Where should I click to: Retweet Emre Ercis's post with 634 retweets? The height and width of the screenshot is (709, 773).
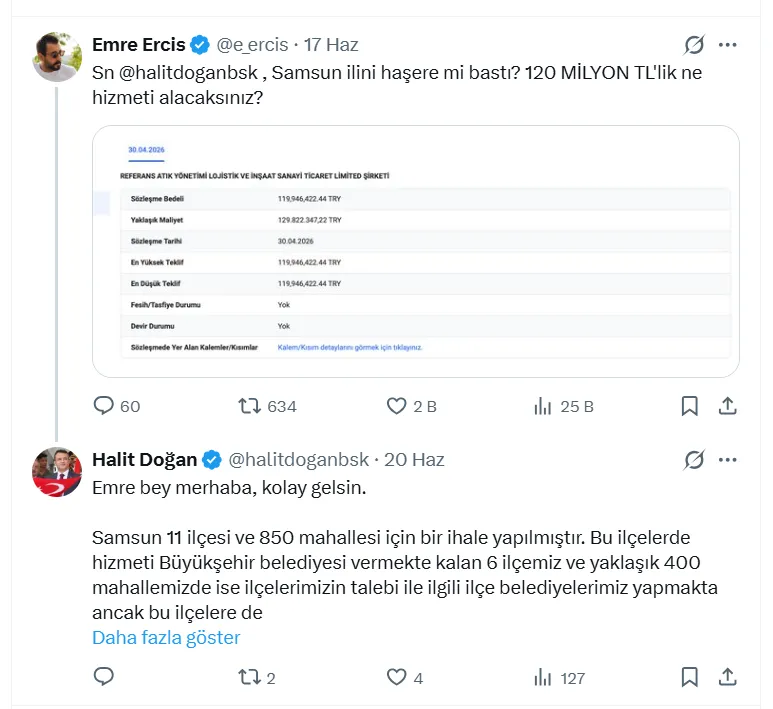tap(249, 406)
